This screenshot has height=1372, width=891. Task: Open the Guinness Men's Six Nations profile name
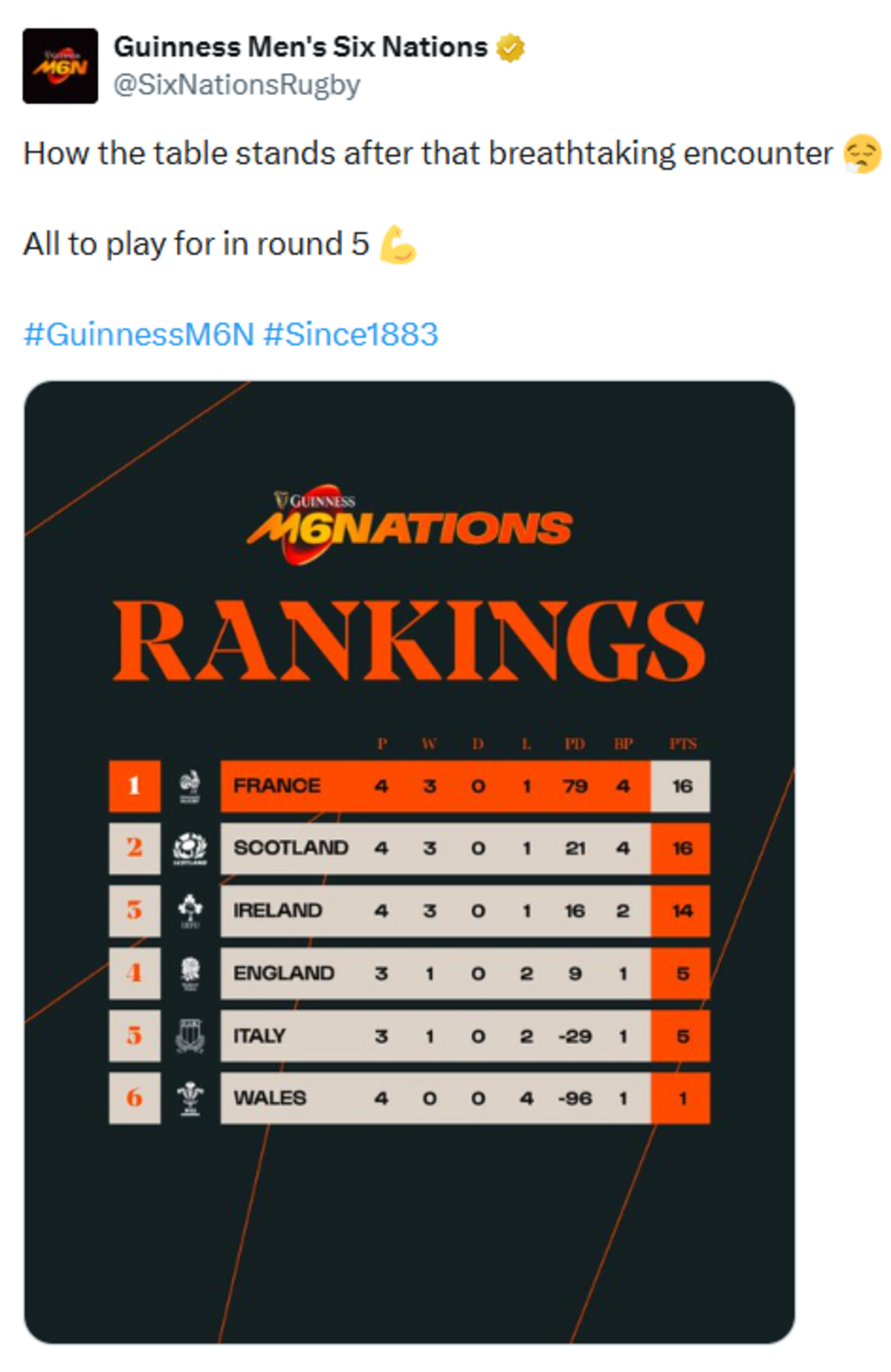300,47
